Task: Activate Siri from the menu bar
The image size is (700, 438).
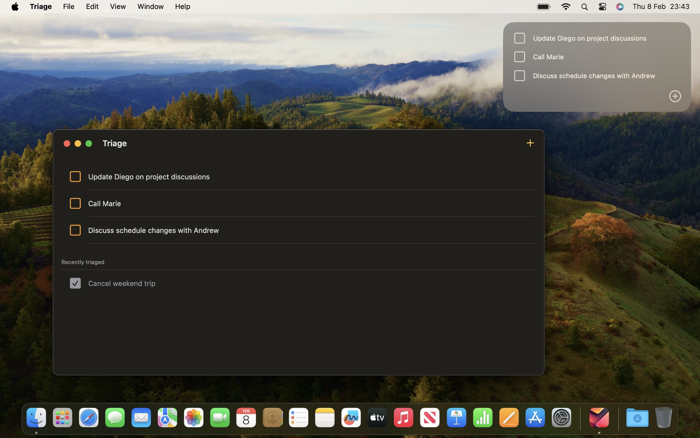Action: pos(620,6)
